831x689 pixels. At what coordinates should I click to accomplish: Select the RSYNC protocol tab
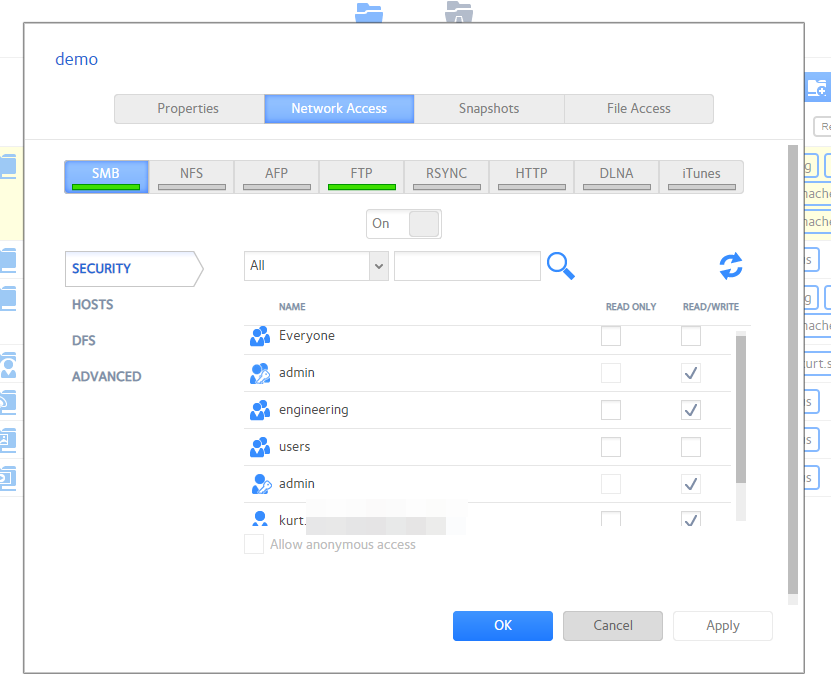point(447,177)
